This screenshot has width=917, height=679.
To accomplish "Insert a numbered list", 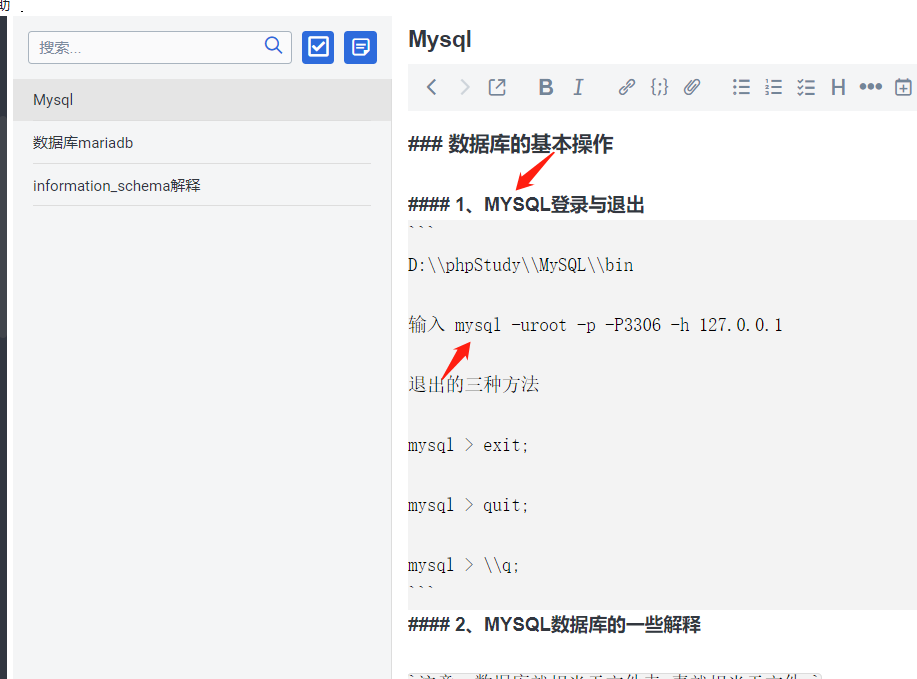I will tap(773, 87).
